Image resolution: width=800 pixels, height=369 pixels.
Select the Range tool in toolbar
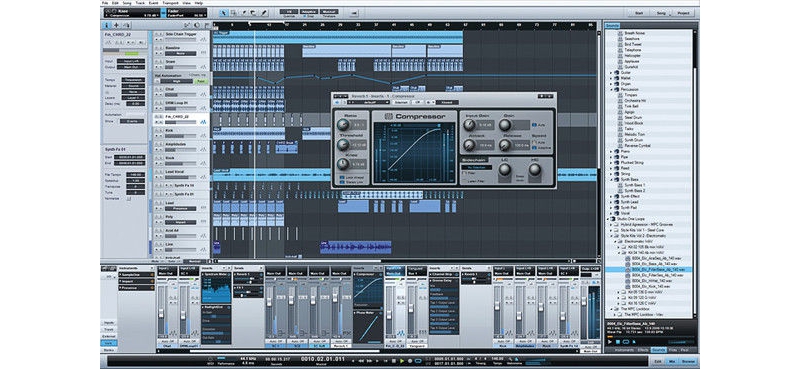point(233,12)
